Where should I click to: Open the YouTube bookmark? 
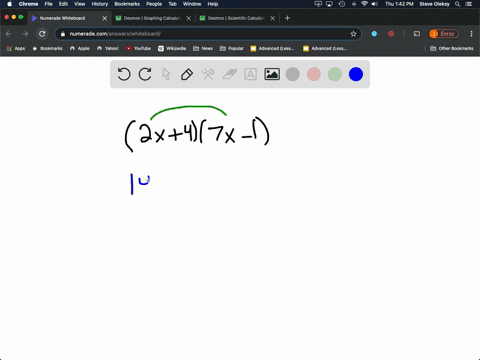pyautogui.click(x=138, y=48)
